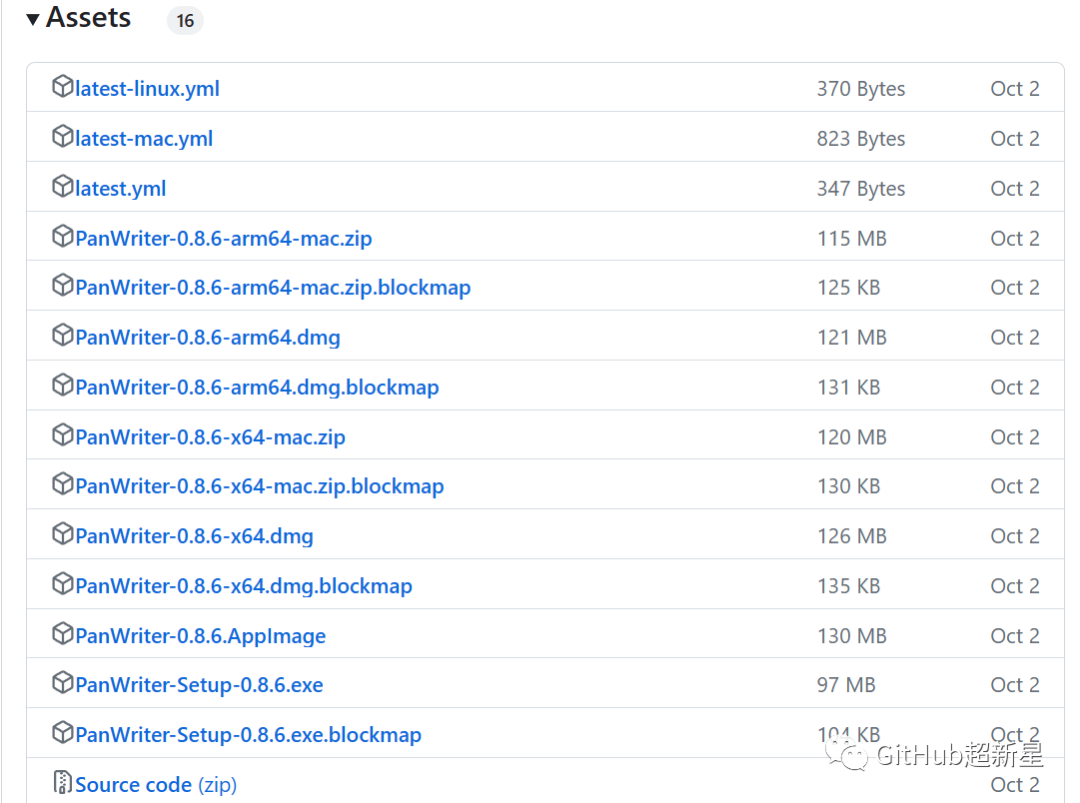
Task: Click the package icon beside latest-linux.yml
Action: 63,86
